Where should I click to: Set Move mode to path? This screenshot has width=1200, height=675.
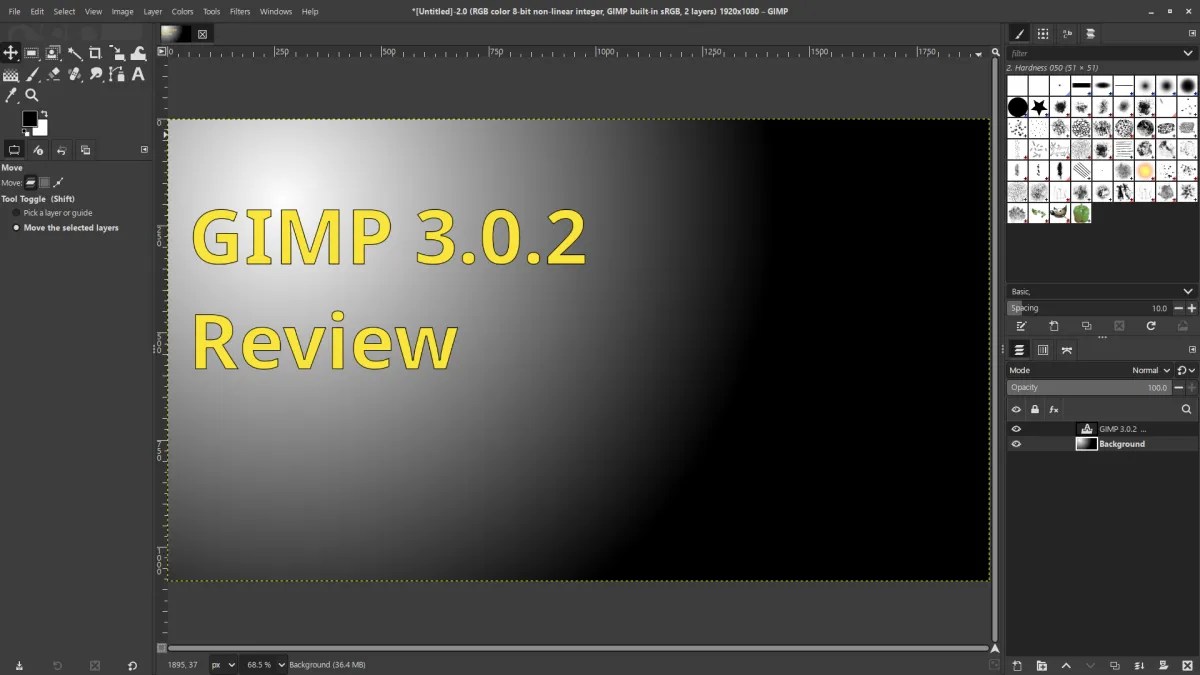point(58,183)
